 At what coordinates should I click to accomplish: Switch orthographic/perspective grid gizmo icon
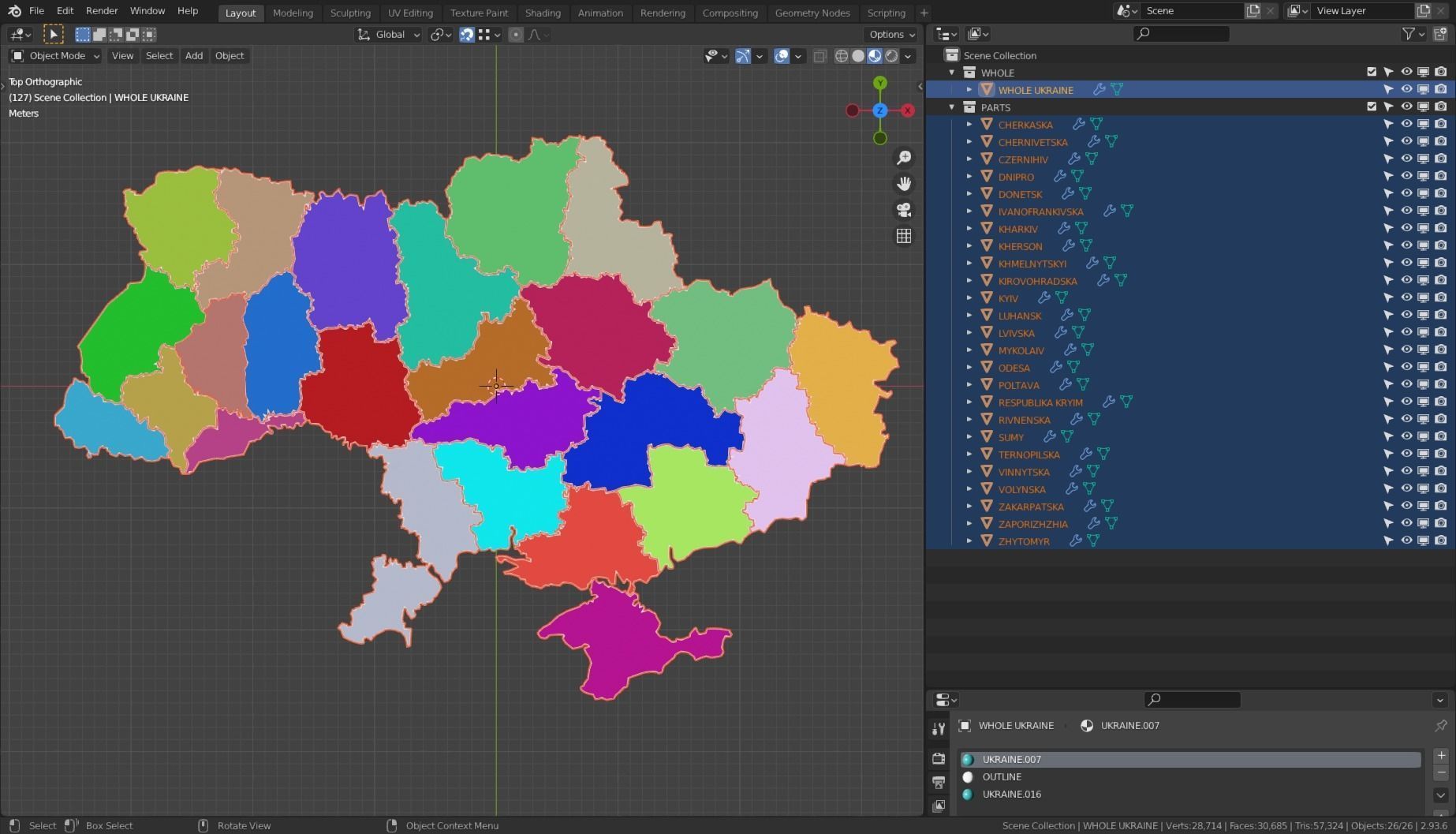[904, 236]
